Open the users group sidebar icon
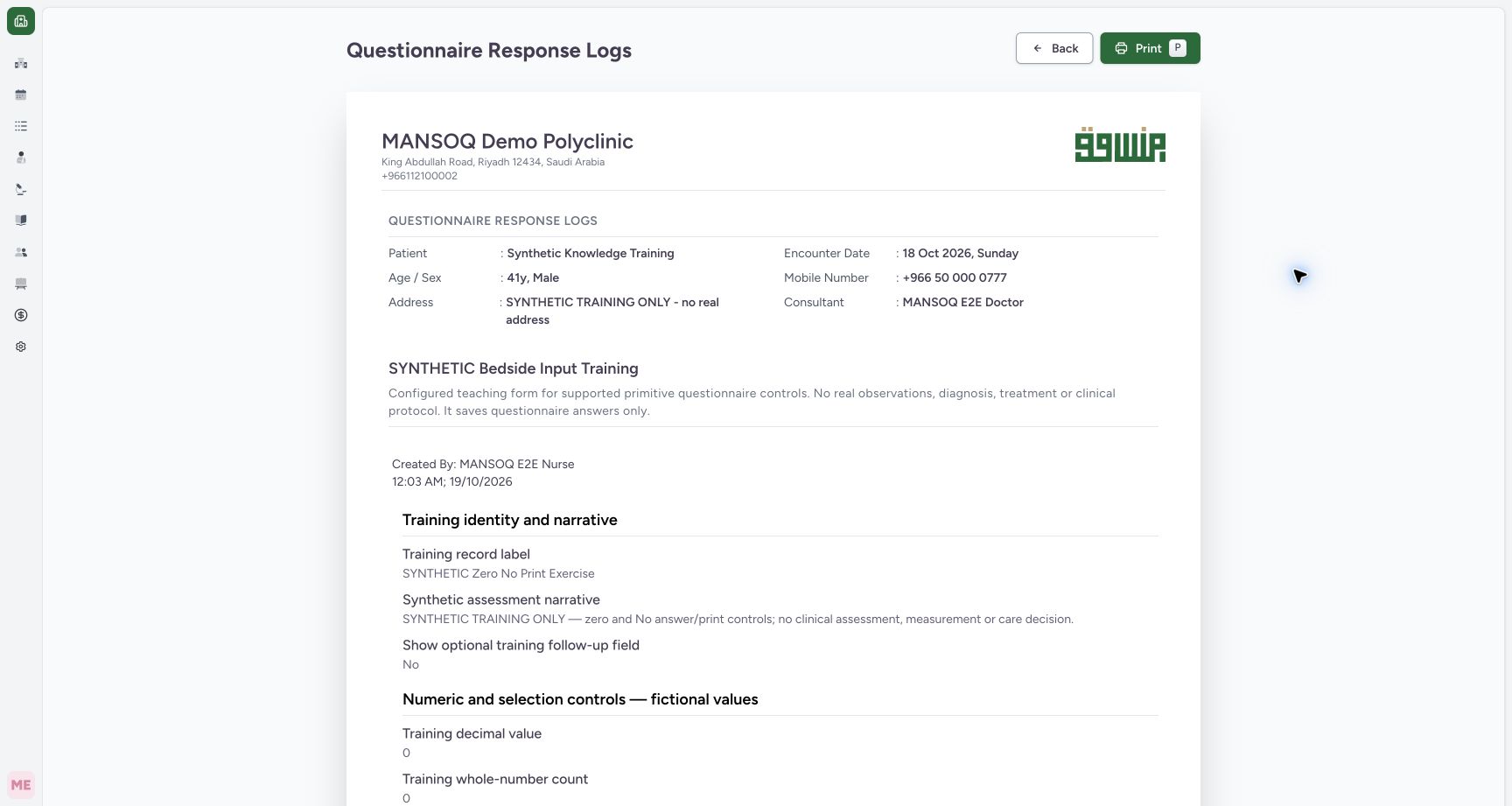1512x806 pixels. tap(21, 252)
